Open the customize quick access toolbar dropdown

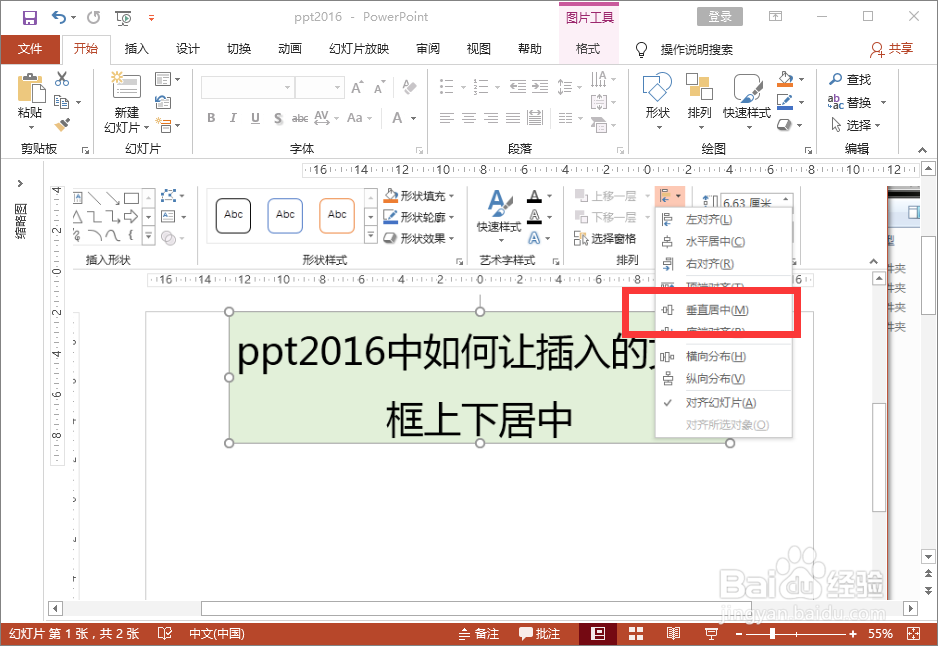pyautogui.click(x=151, y=18)
